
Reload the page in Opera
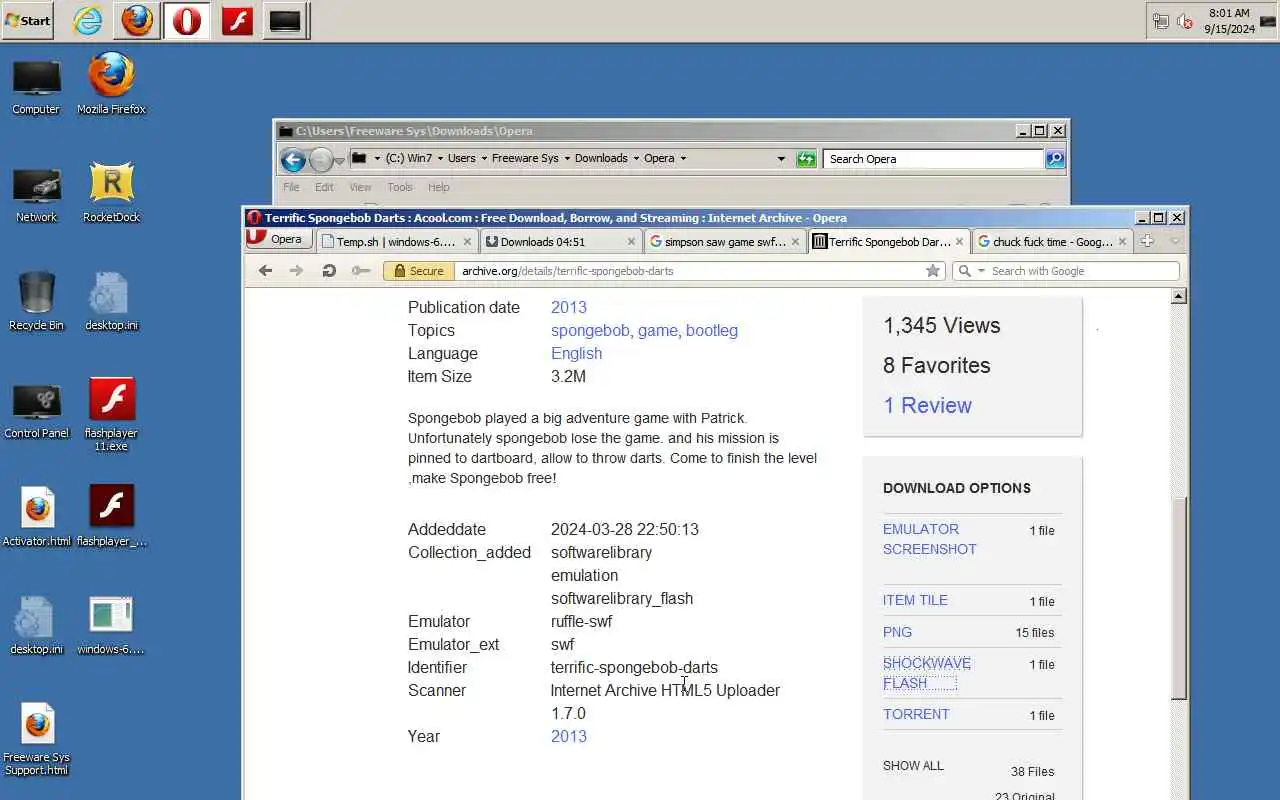(x=328, y=270)
